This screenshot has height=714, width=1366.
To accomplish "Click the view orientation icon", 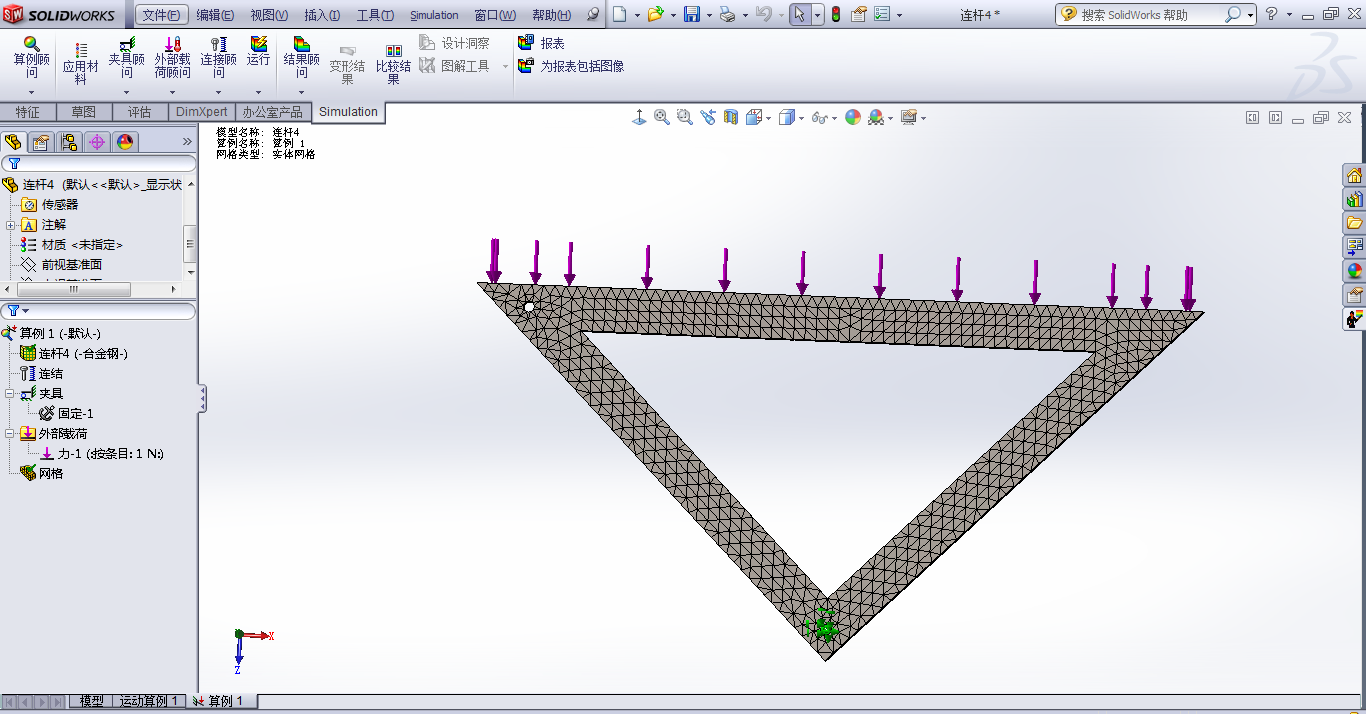I will click(x=754, y=117).
